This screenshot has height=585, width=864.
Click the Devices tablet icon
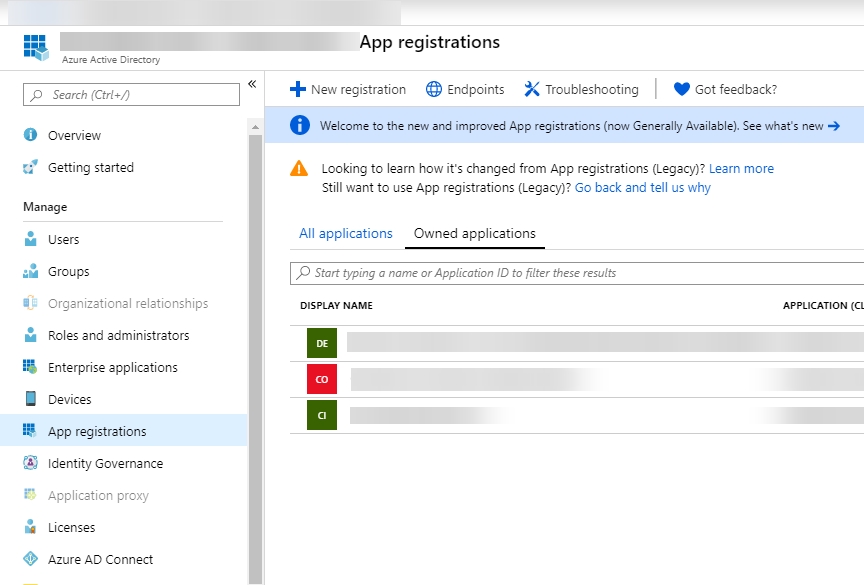click(31, 399)
